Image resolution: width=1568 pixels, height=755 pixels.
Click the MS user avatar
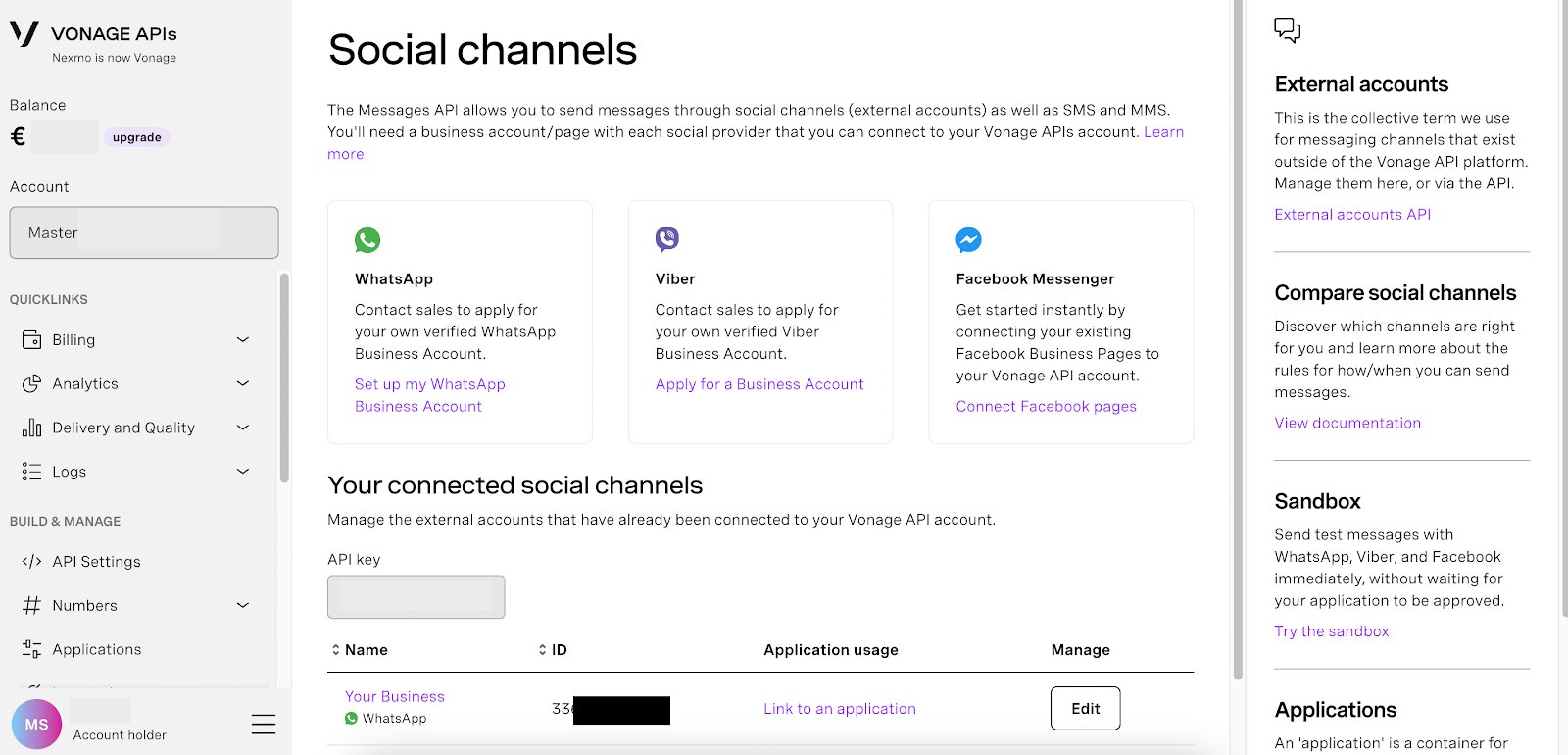point(36,725)
